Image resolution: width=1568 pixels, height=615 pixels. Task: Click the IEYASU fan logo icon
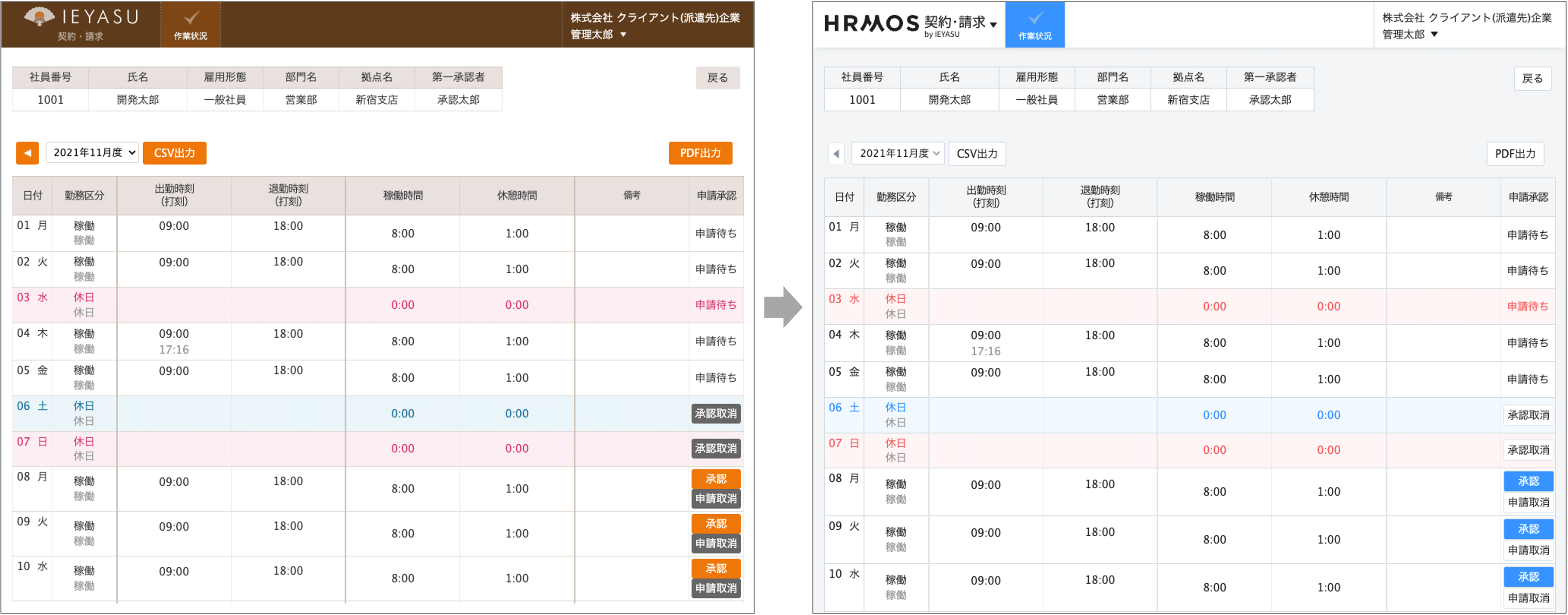[x=39, y=17]
